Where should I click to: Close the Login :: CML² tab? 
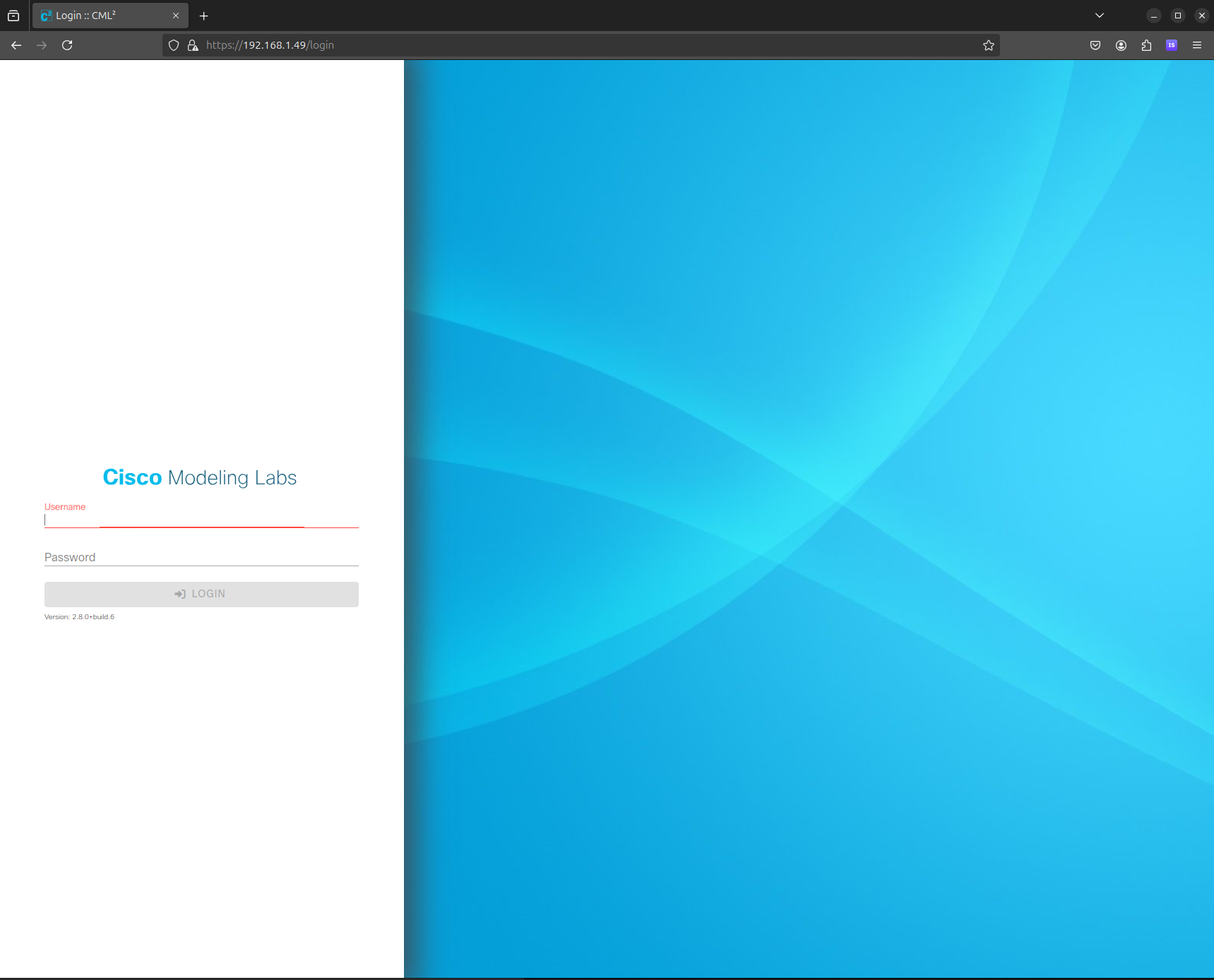click(176, 16)
